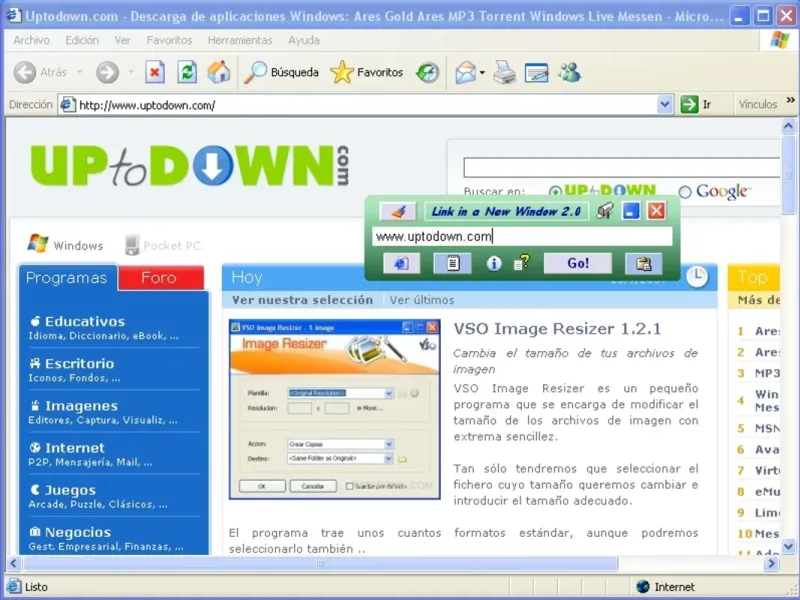Open the Negocios category link
The height and width of the screenshot is (600, 800).
point(78,532)
